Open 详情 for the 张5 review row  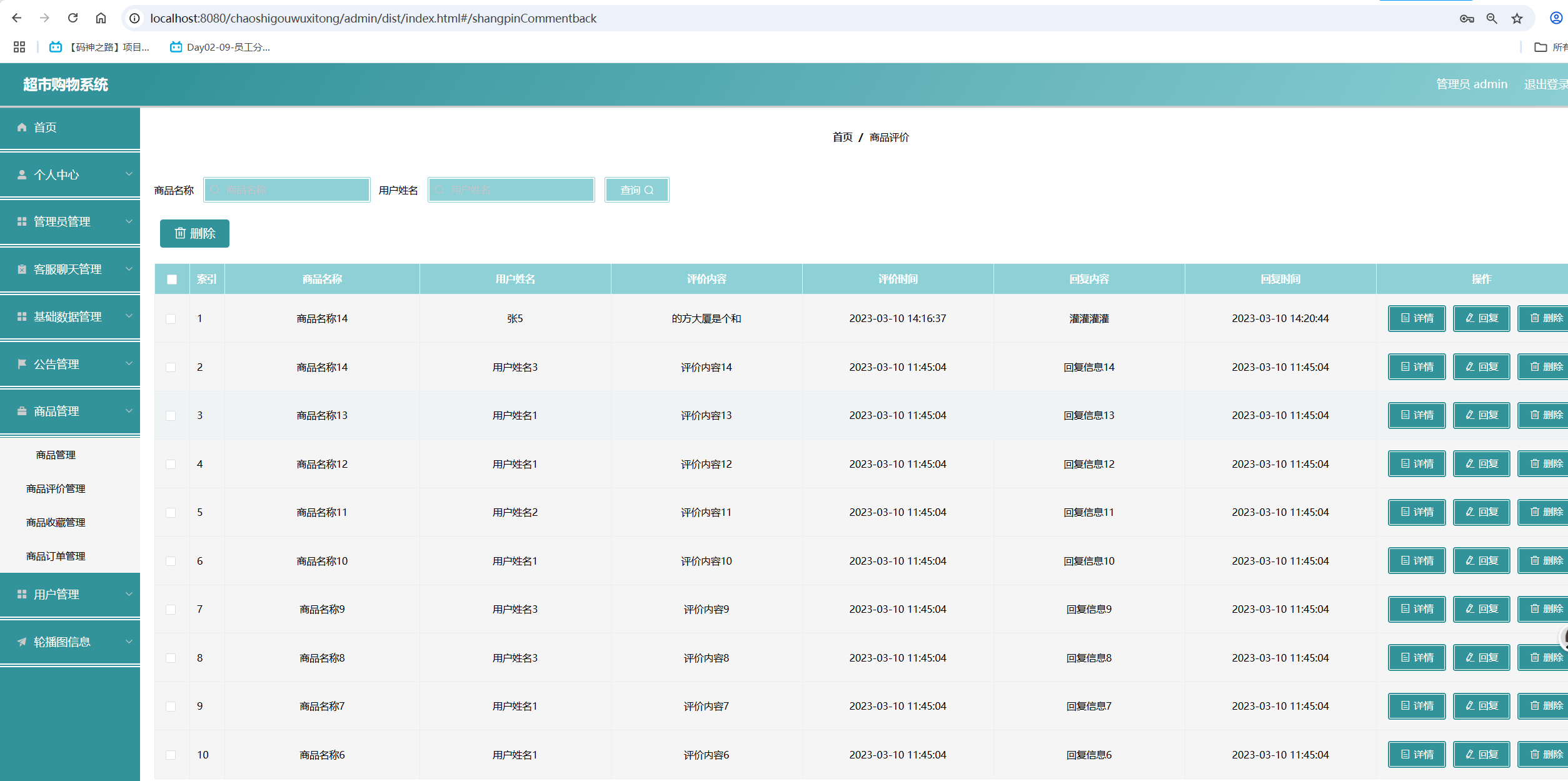[x=1417, y=318]
